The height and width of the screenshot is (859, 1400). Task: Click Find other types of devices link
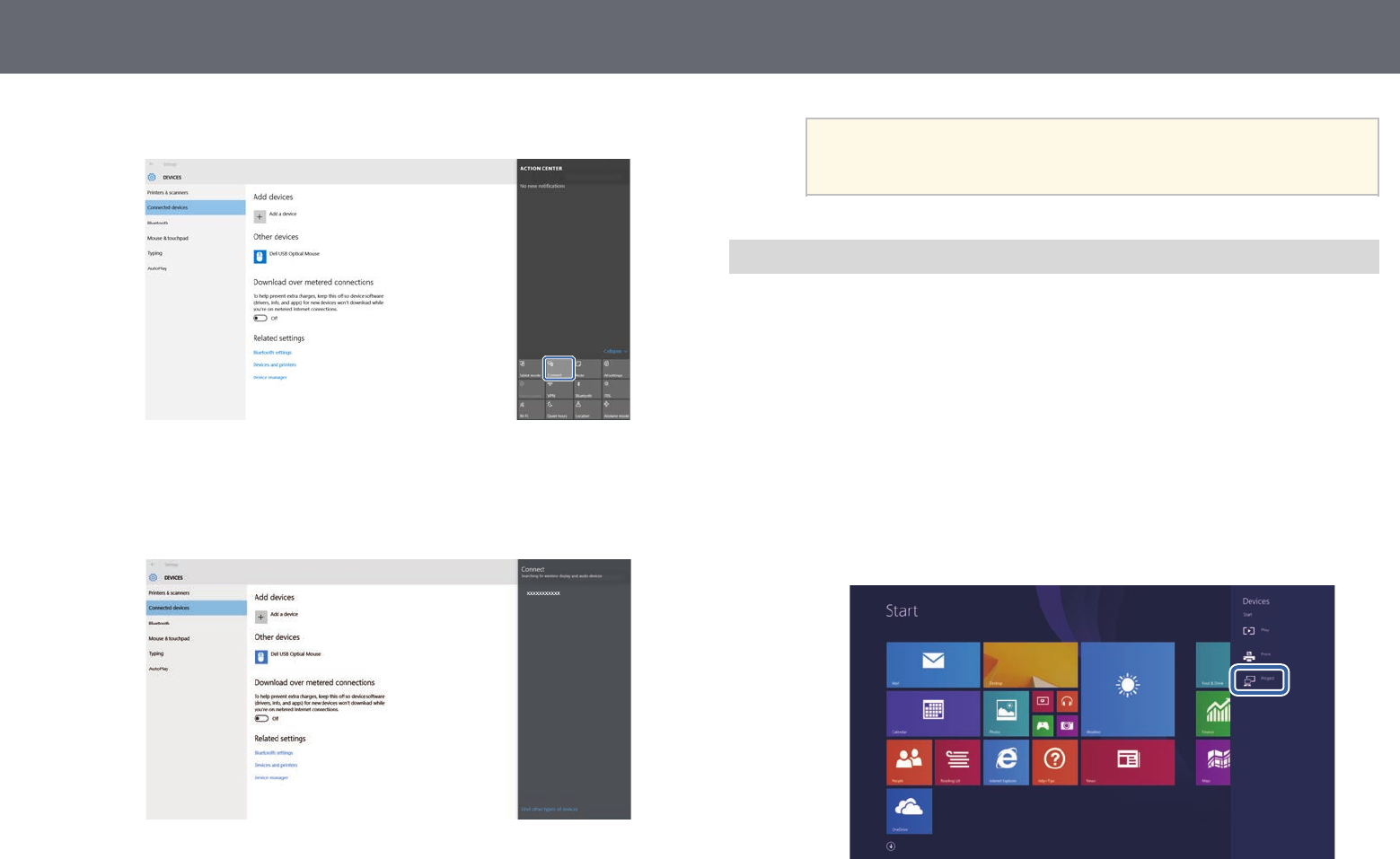(x=550, y=809)
